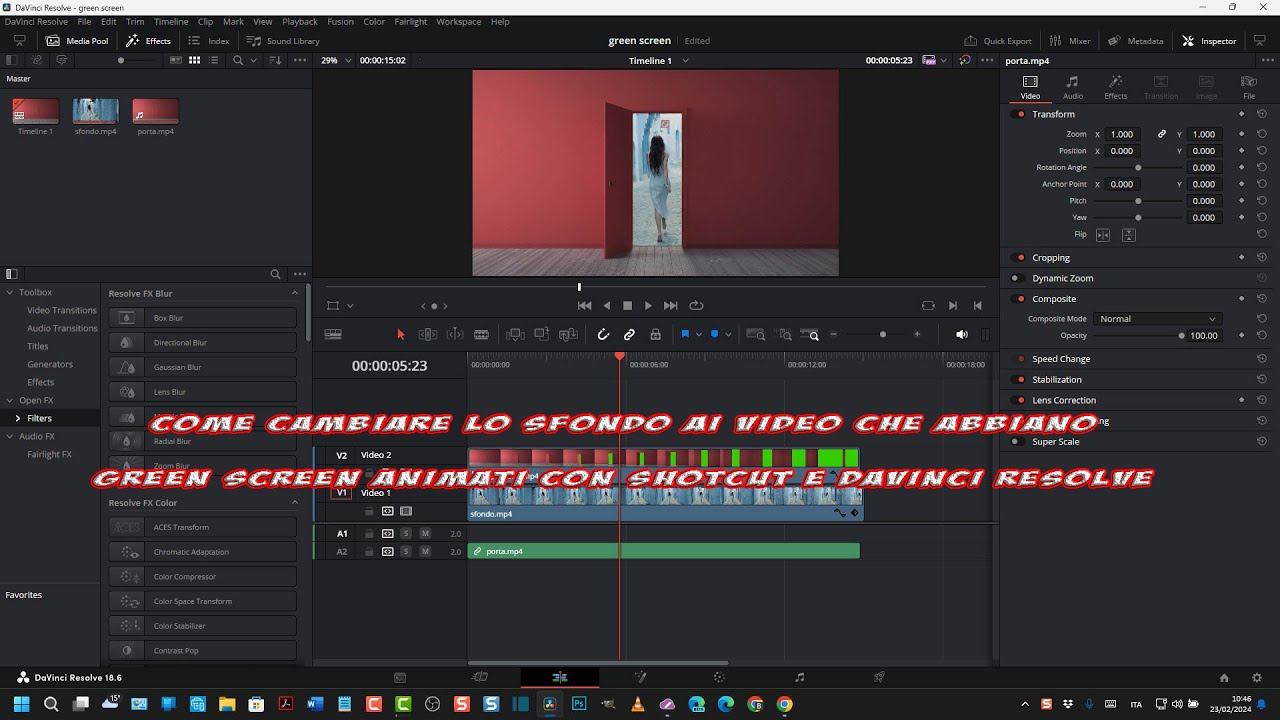Toggle the Inspector panel
Screen dimensions: 1280x720
click(x=1209, y=41)
